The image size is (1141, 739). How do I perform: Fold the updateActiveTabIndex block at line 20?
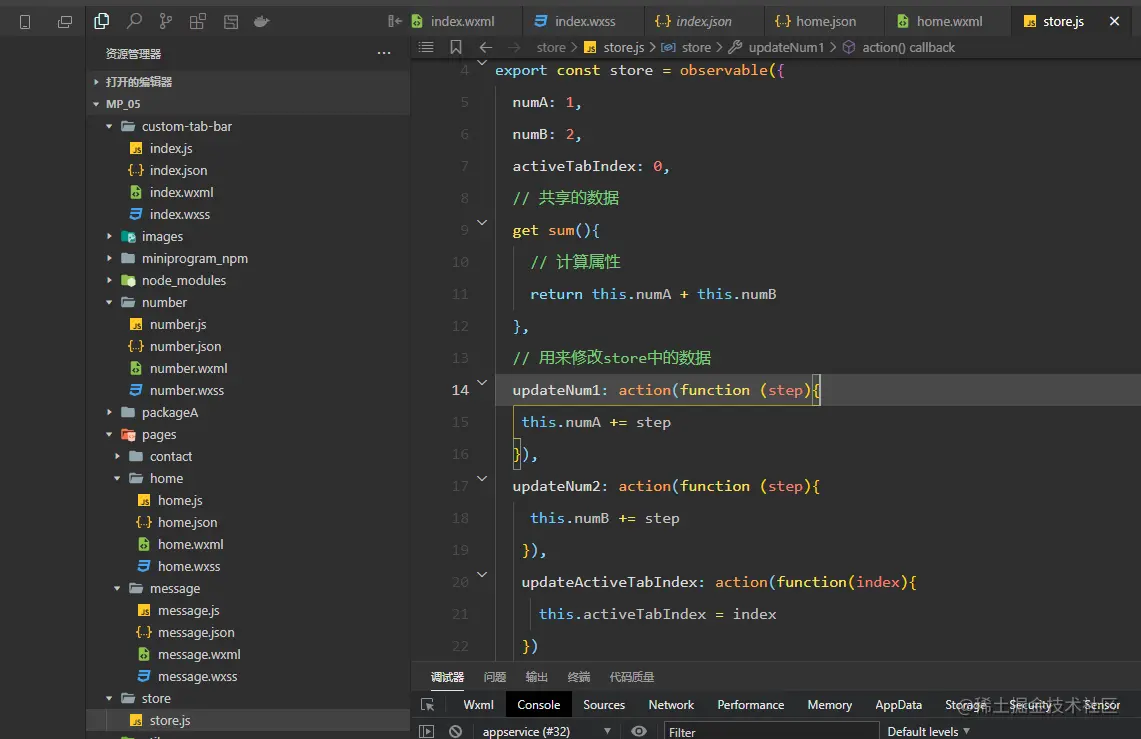pyautogui.click(x=482, y=574)
